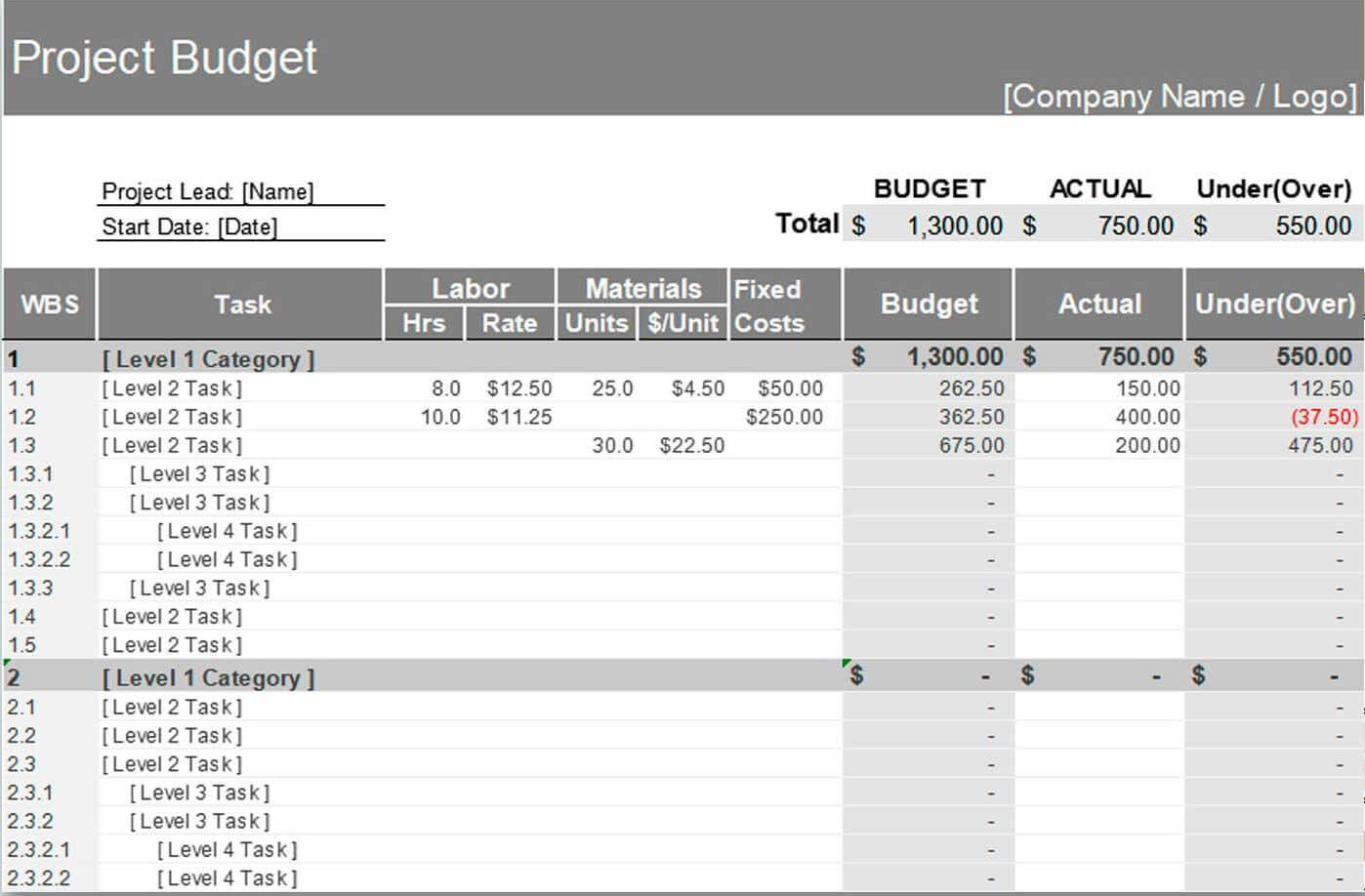The width and height of the screenshot is (1365, 896).
Task: Click the Task column header
Action: click(242, 305)
